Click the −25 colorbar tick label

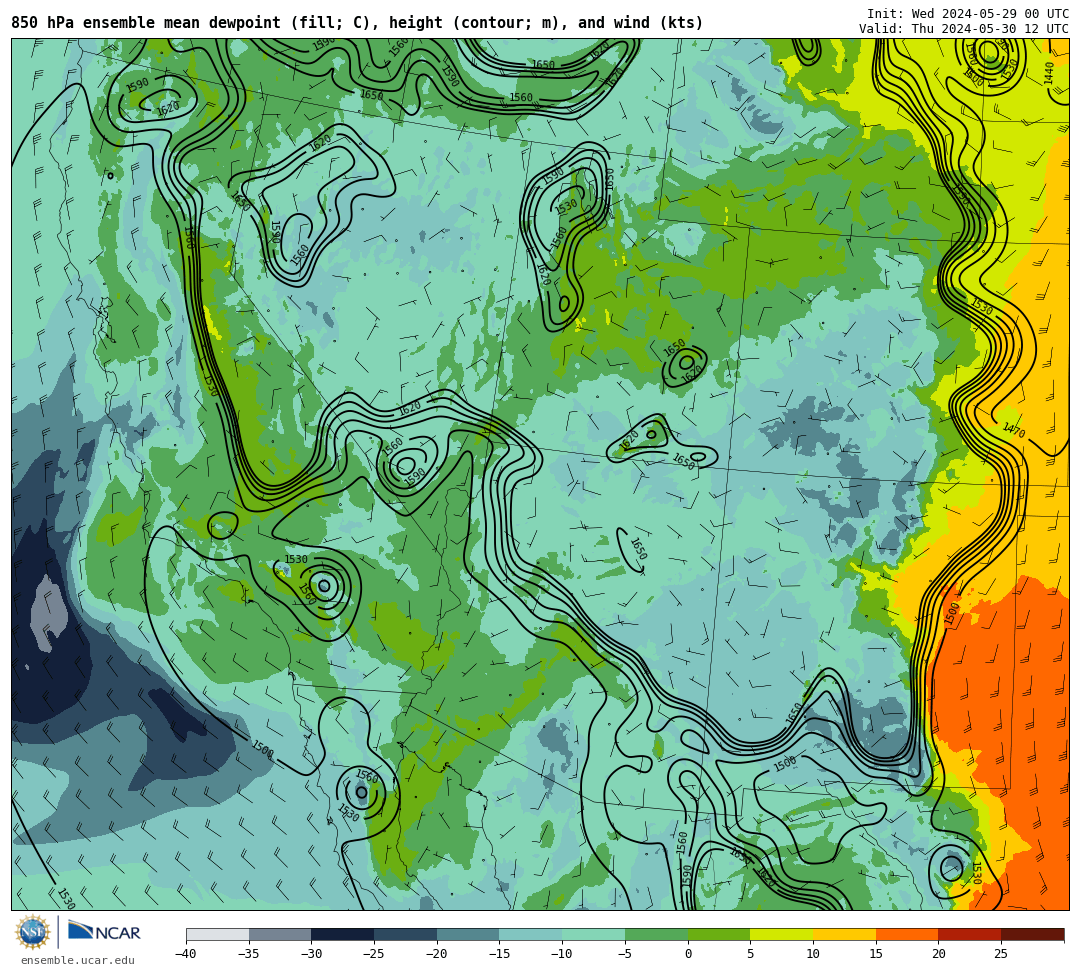pos(374,954)
